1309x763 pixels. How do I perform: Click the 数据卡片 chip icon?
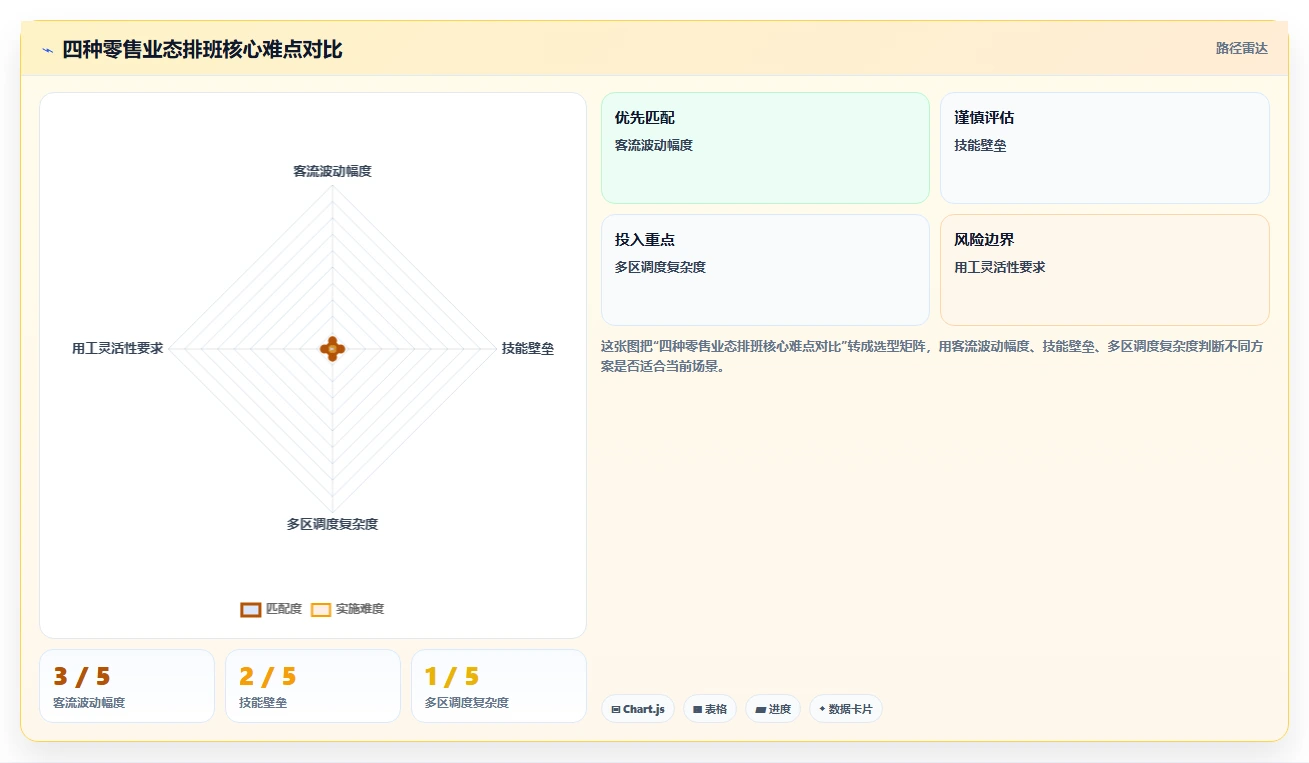pyautogui.click(x=822, y=709)
